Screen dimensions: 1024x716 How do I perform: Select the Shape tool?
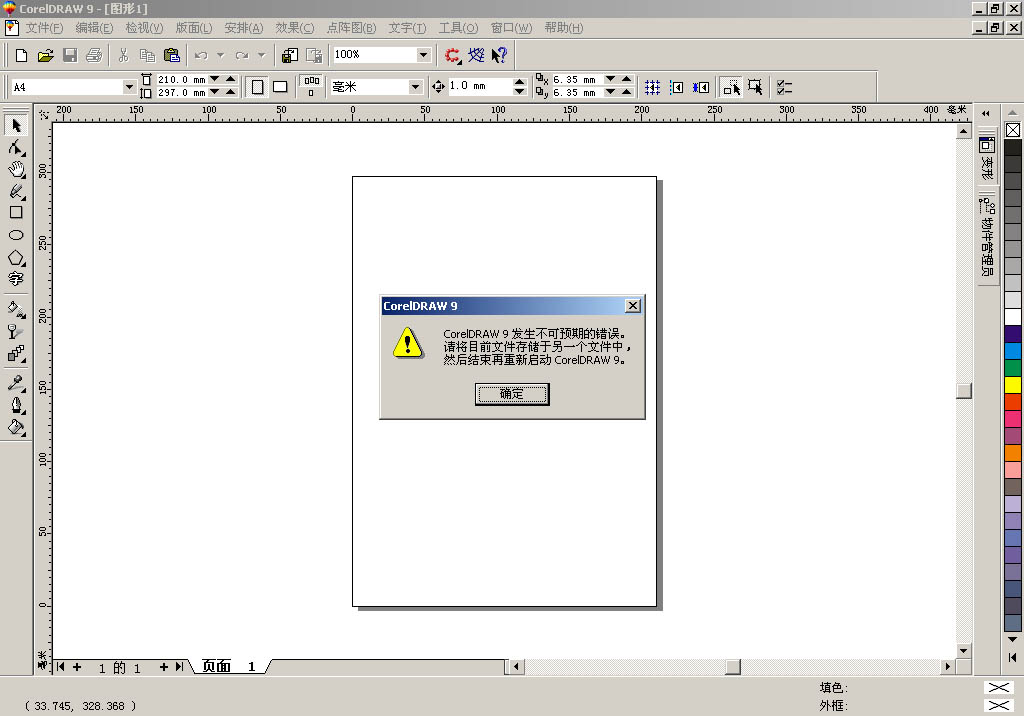(16, 147)
